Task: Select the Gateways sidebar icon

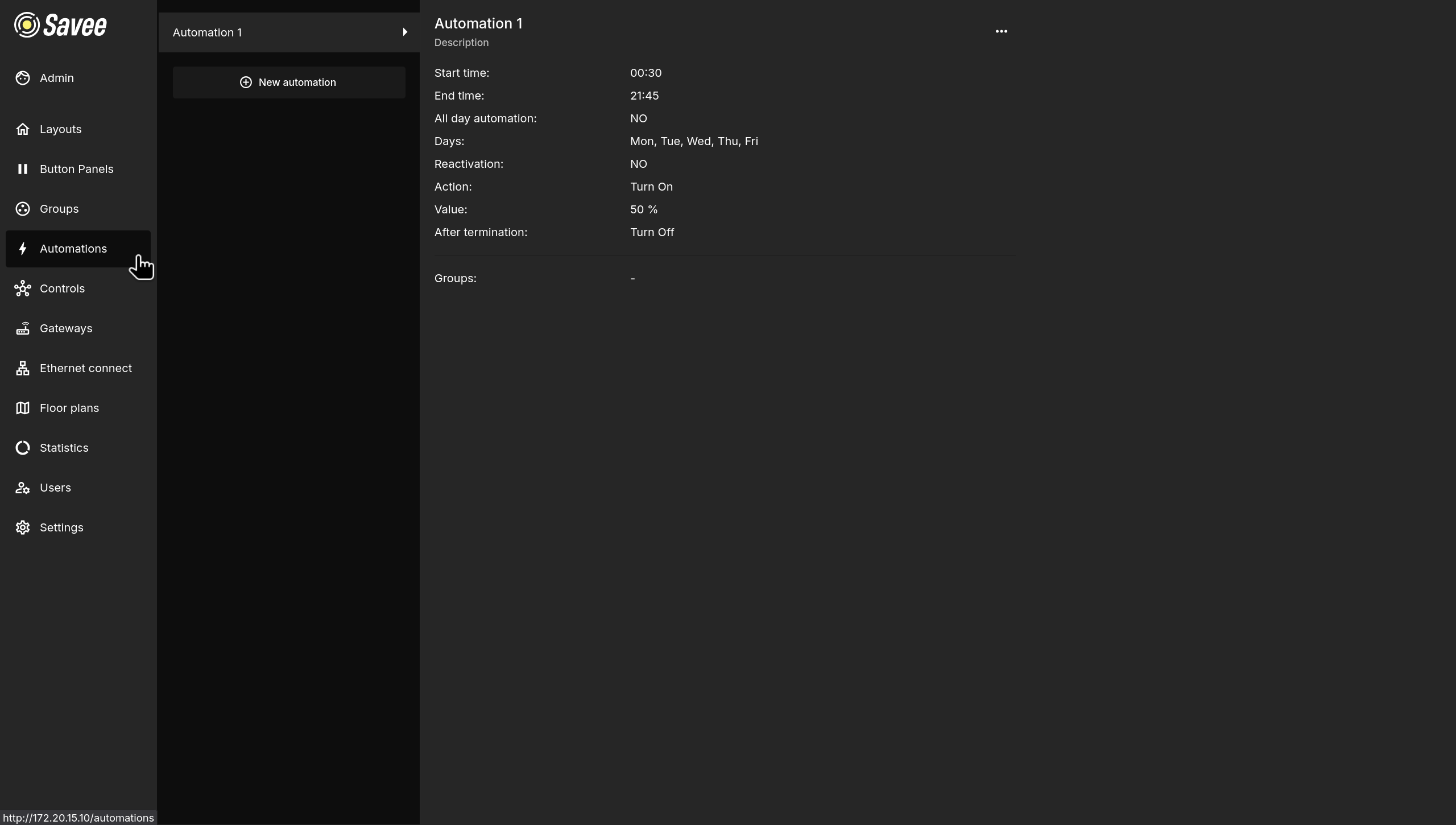Action: click(x=22, y=328)
